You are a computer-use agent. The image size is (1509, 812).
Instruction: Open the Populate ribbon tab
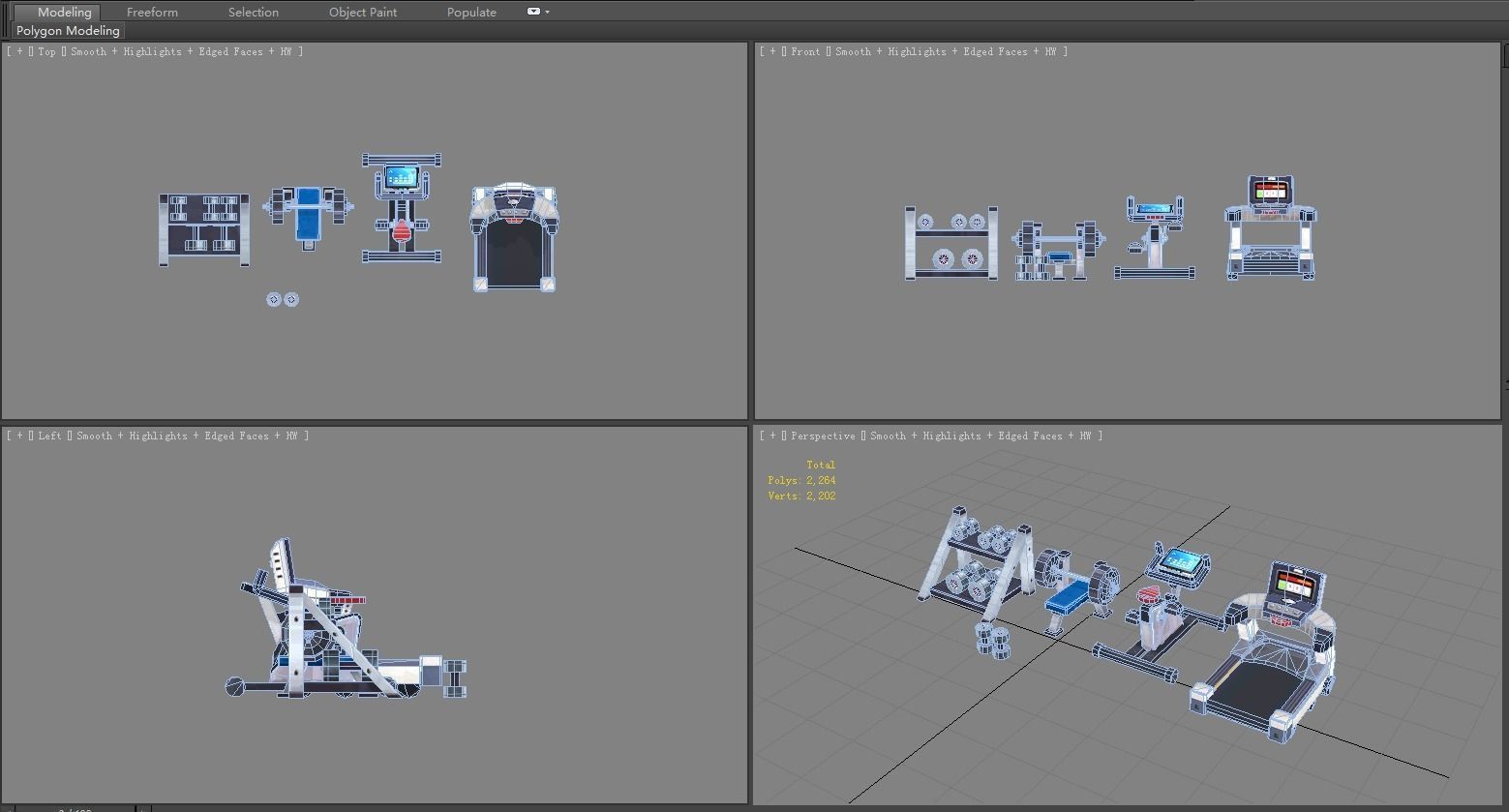click(471, 12)
